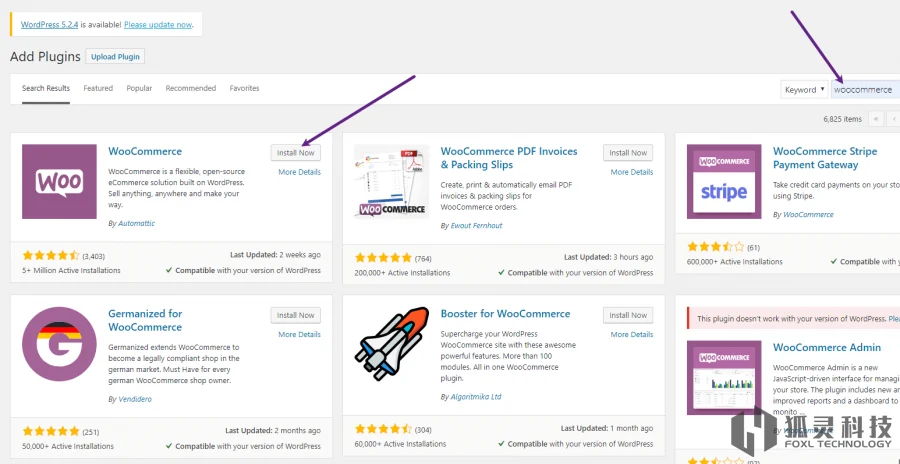The width and height of the screenshot is (900, 464).
Task: Open More Details for Germanized for WooCommerce
Action: [x=300, y=335]
